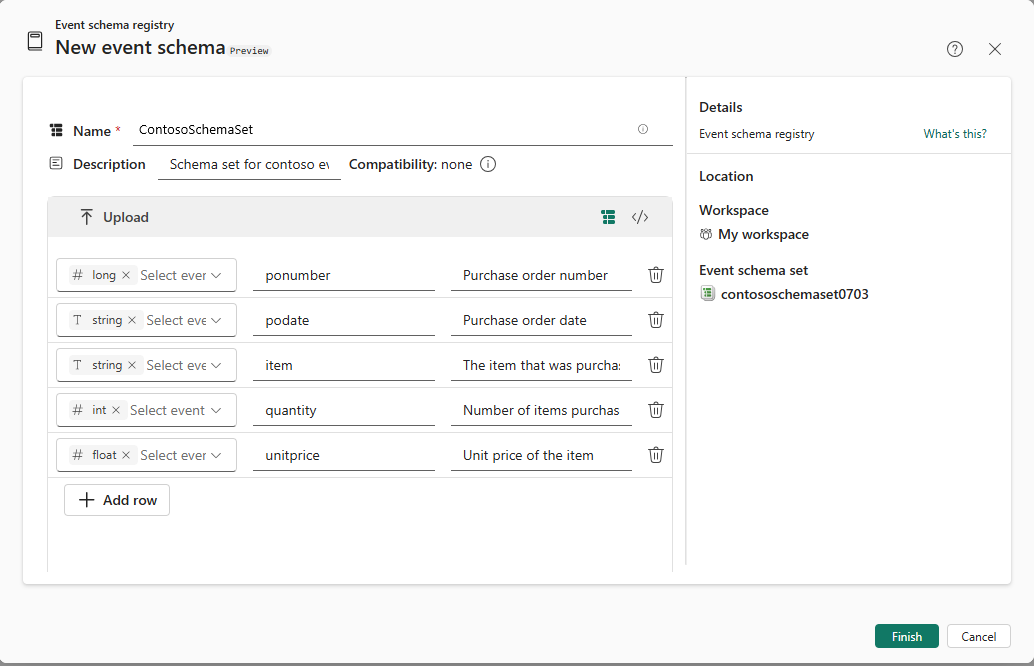Clear the float type tag on unitprice
1034x666 pixels.
[126, 455]
